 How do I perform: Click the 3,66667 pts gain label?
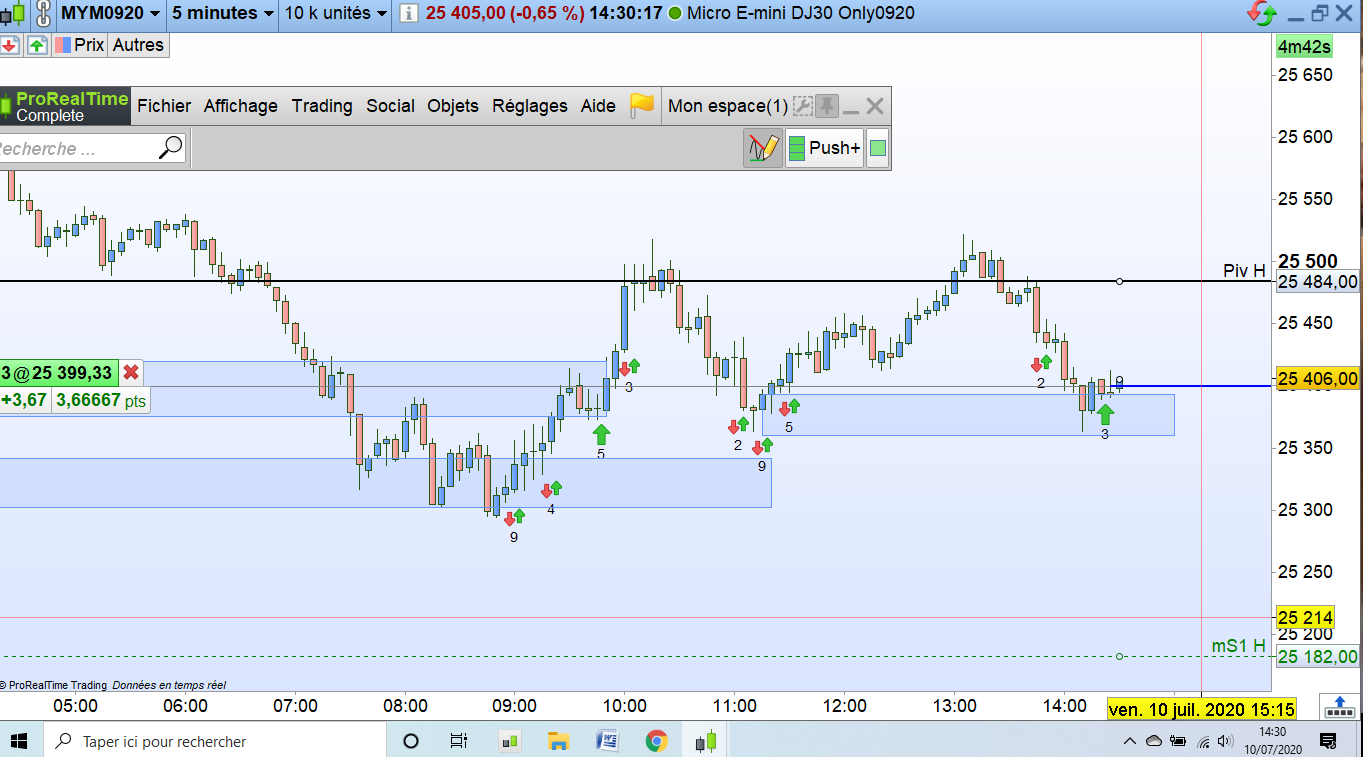(100, 400)
